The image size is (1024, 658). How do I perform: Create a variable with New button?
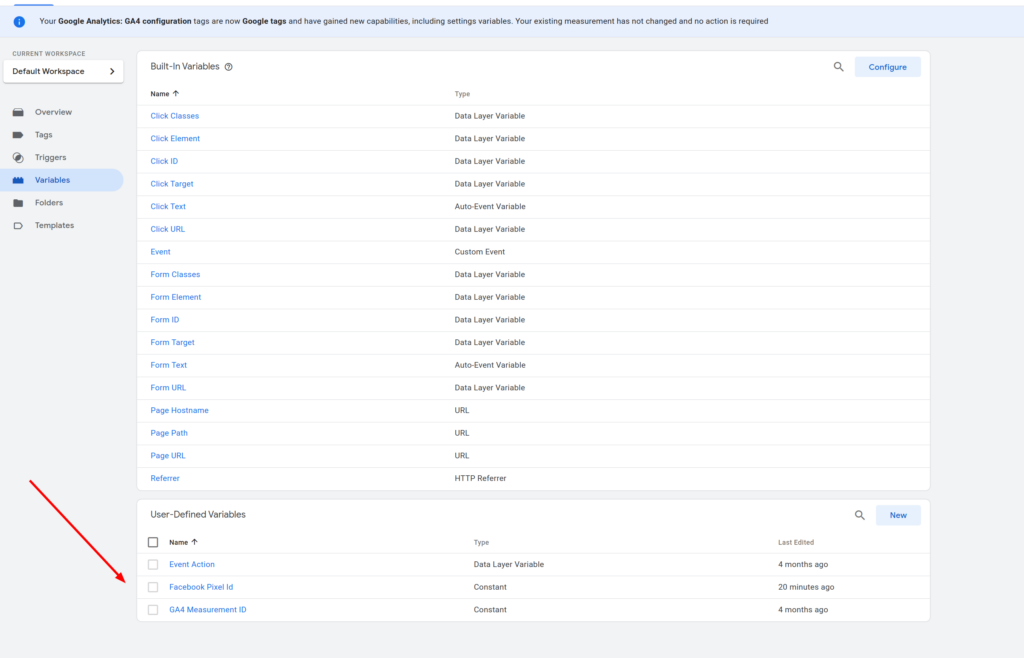897,515
